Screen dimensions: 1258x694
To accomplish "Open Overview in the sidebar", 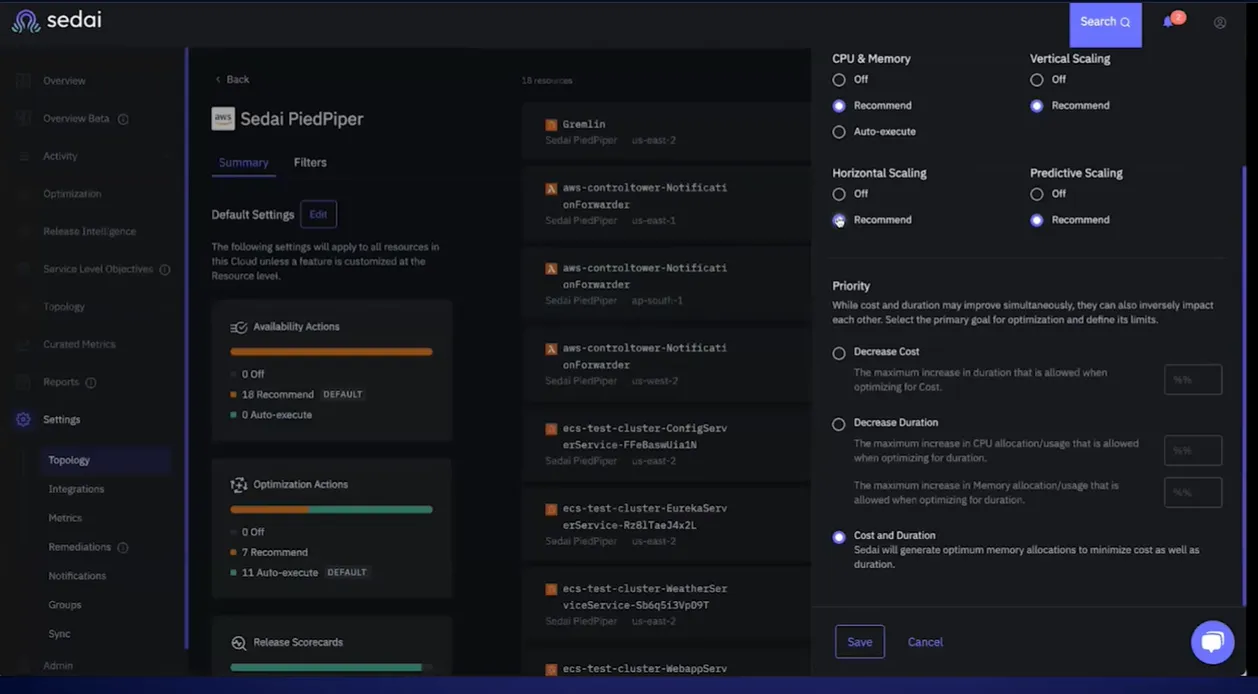I will pyautogui.click(x=64, y=81).
